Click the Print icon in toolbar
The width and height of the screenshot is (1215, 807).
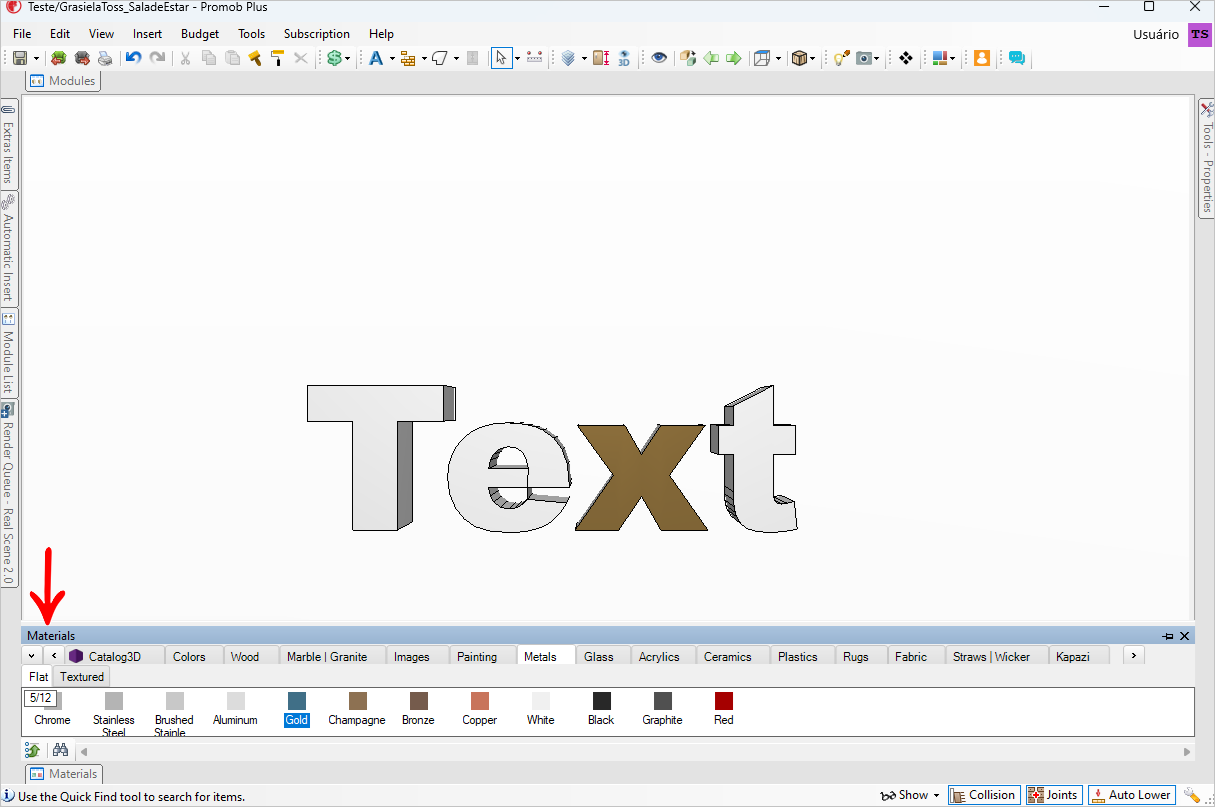point(105,58)
